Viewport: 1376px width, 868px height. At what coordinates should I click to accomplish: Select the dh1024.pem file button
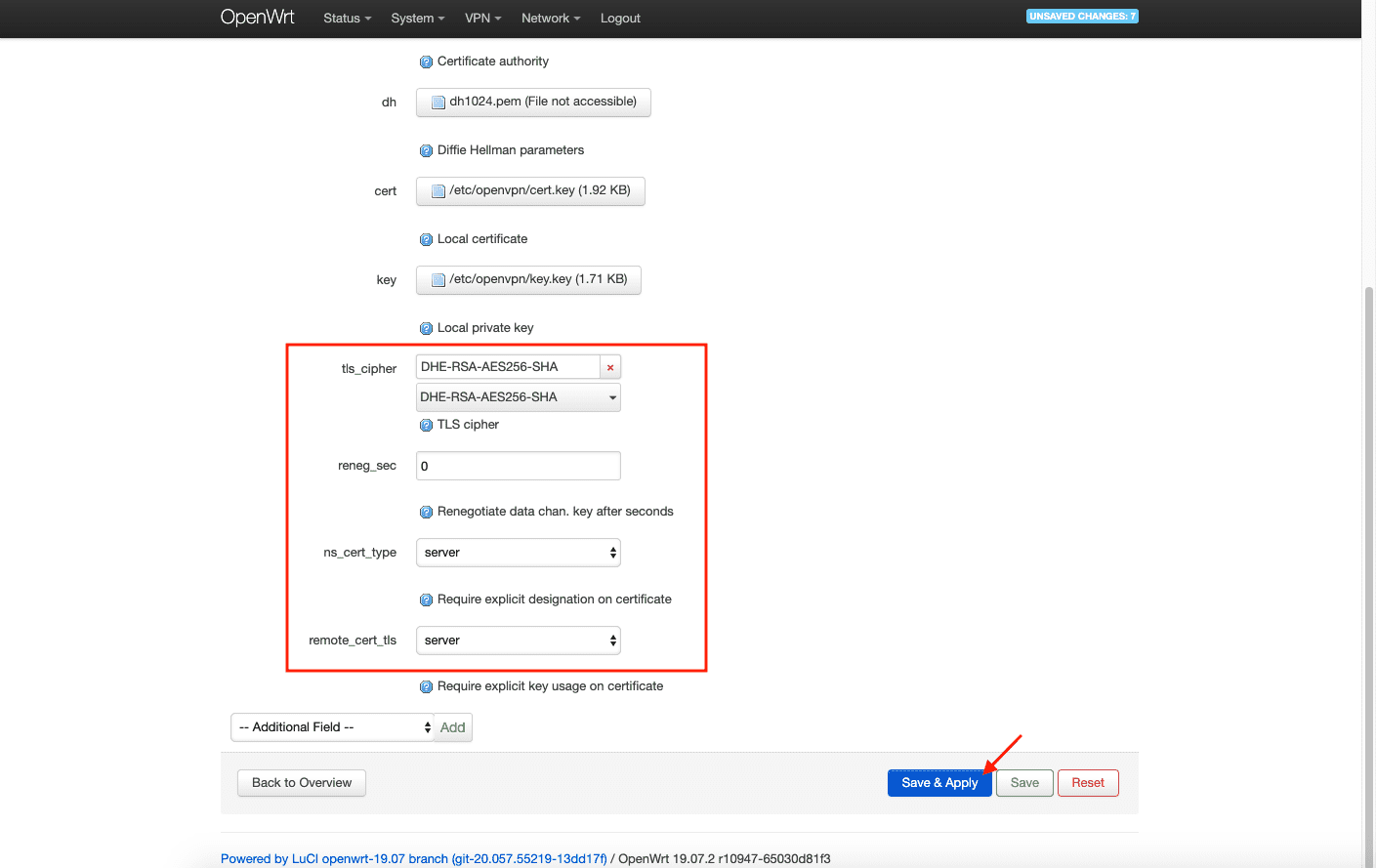(533, 103)
